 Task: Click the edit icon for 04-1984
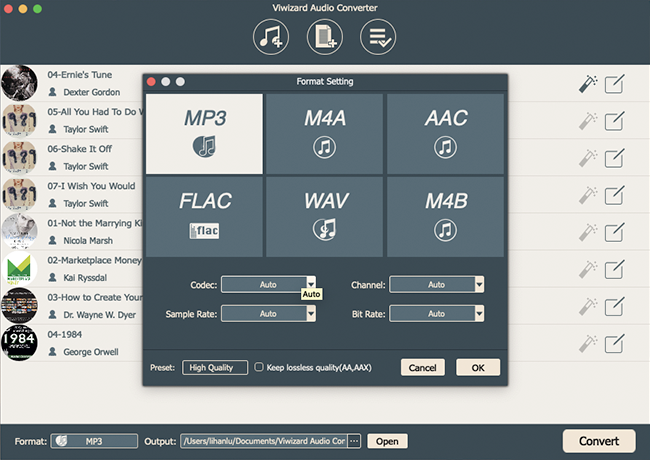point(614,344)
